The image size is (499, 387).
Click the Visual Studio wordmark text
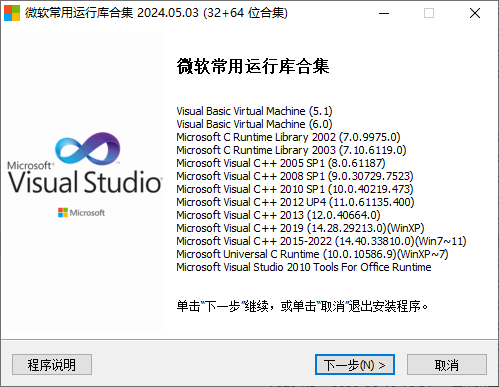tap(85, 182)
